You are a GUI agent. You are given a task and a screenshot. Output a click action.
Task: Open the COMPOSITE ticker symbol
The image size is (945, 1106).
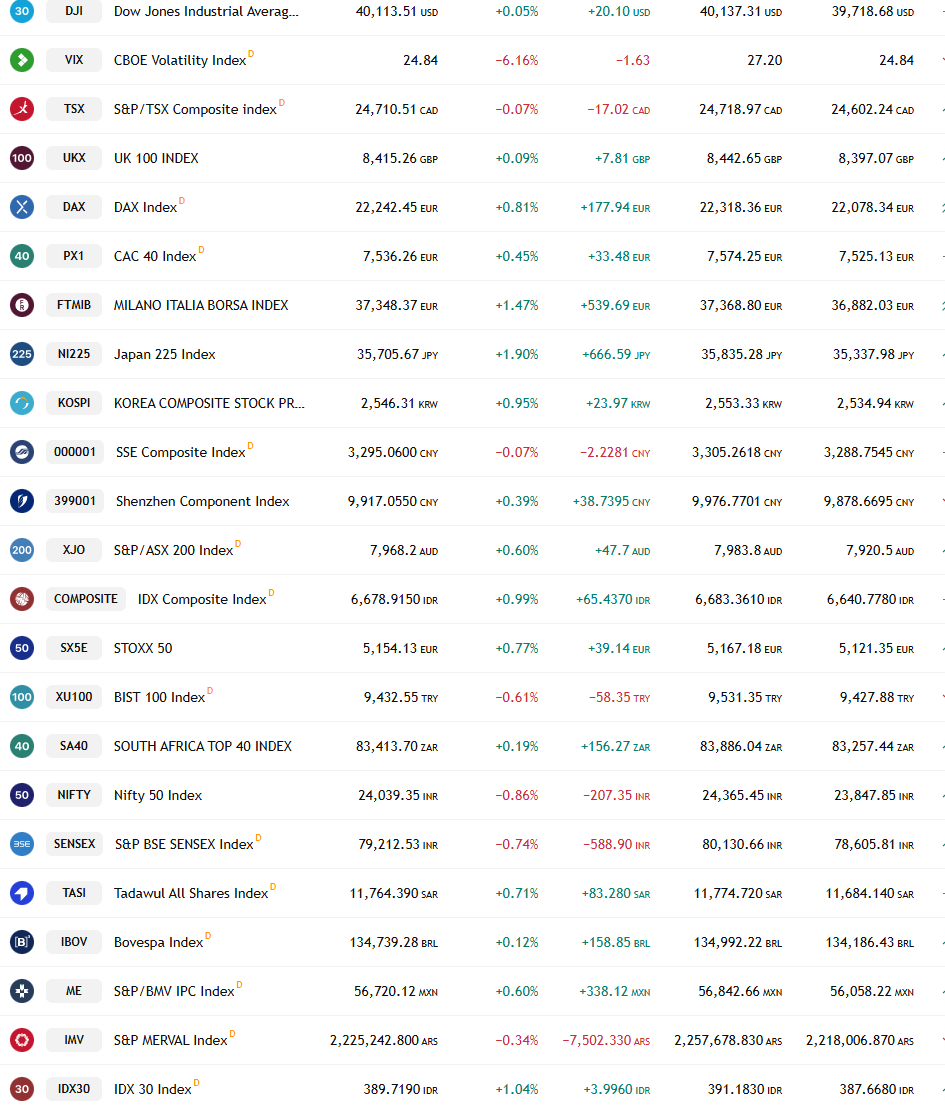[x=85, y=599]
